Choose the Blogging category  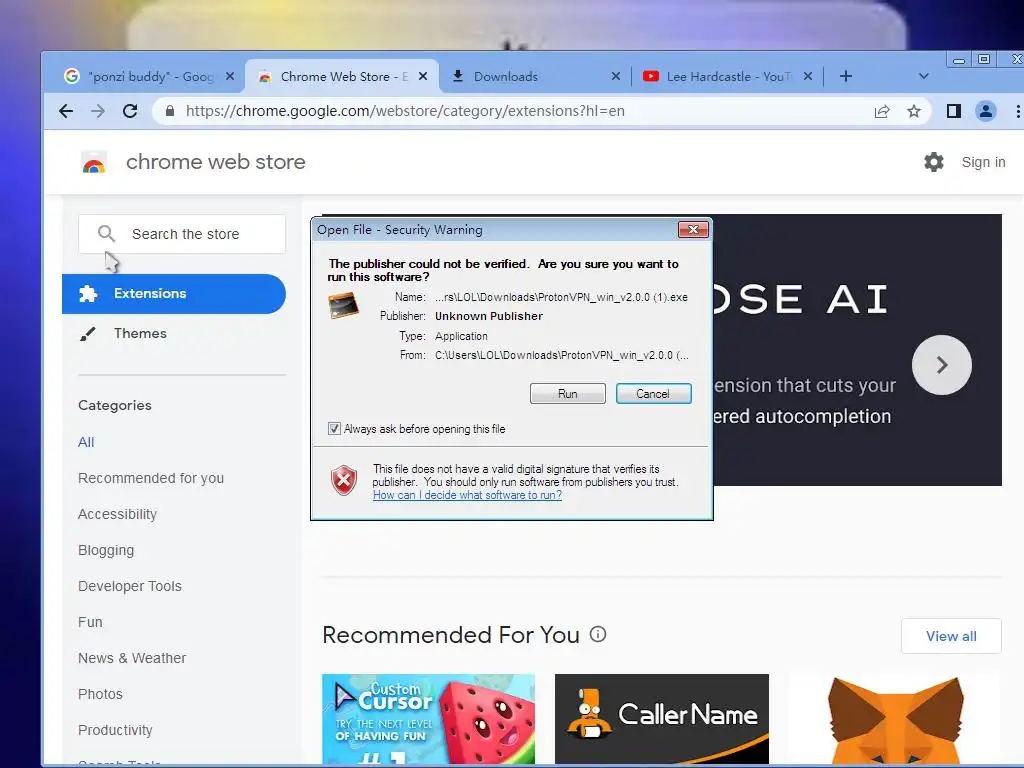(x=106, y=550)
